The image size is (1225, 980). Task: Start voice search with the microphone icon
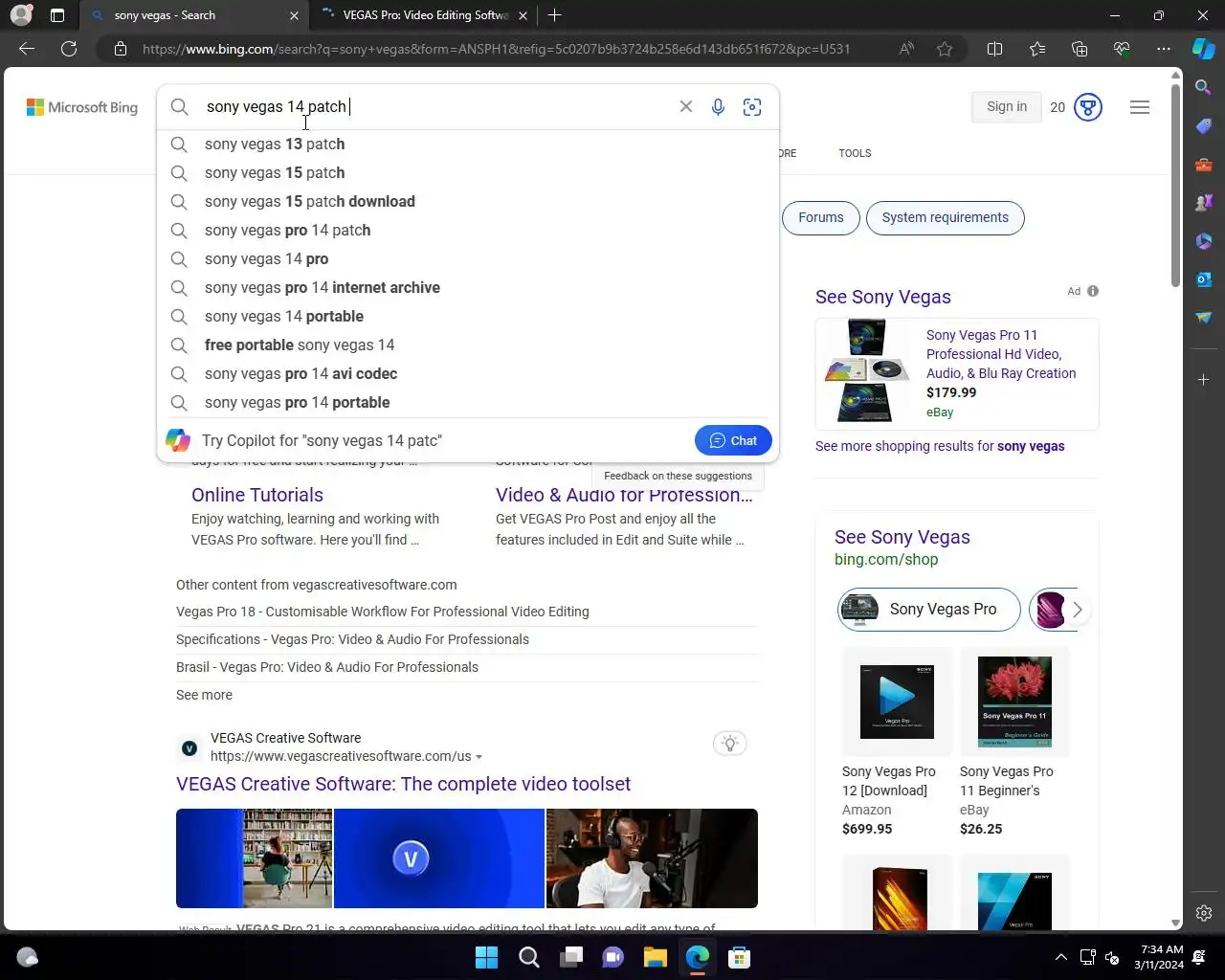coord(718,106)
